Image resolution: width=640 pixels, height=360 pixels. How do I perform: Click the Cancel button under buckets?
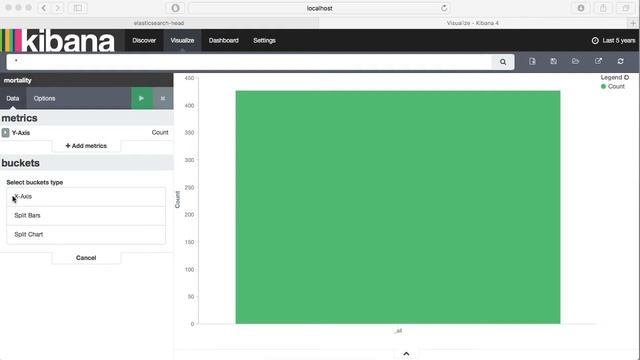pyautogui.click(x=86, y=258)
